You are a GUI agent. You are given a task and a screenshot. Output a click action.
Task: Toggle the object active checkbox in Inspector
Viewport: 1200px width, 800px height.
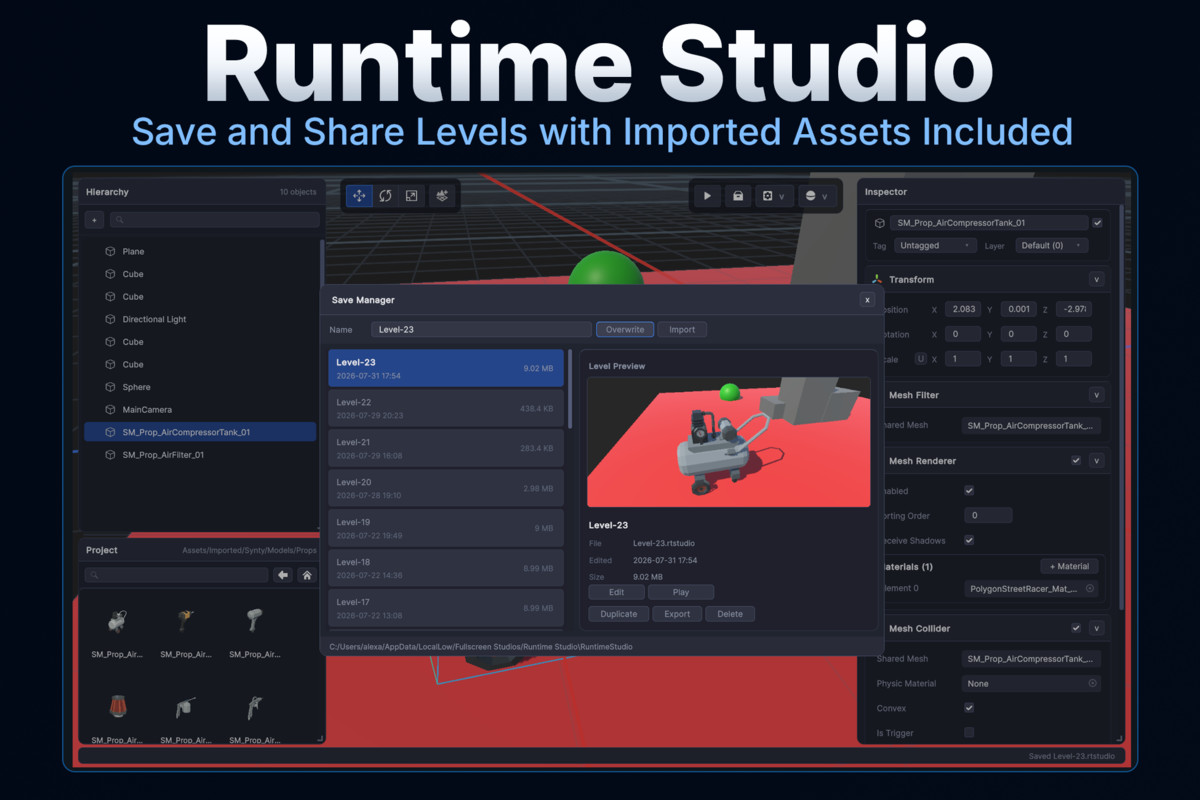tap(1097, 223)
